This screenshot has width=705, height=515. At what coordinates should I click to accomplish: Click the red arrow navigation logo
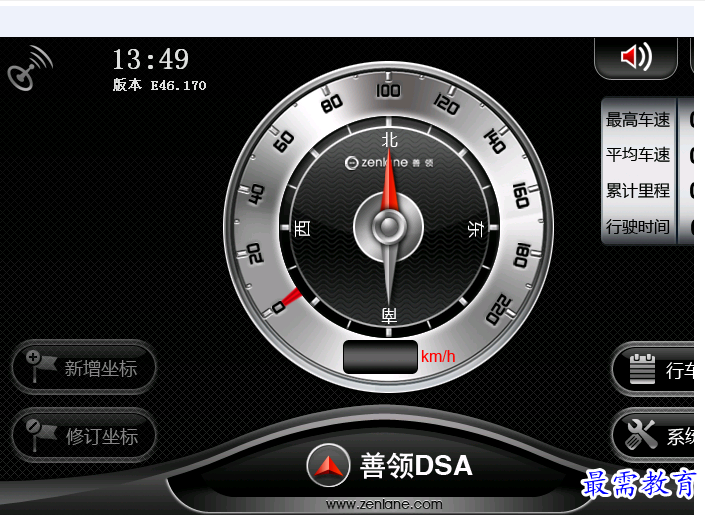(x=328, y=465)
